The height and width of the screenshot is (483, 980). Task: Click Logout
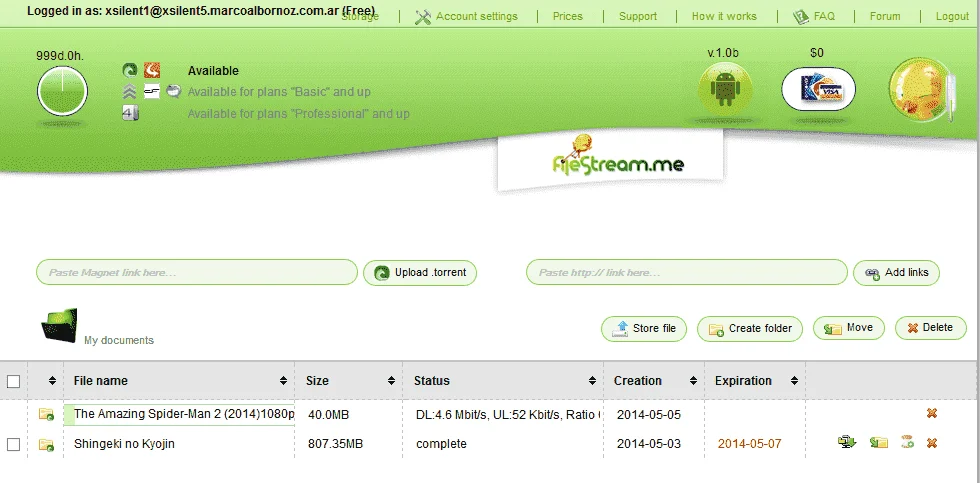[952, 16]
